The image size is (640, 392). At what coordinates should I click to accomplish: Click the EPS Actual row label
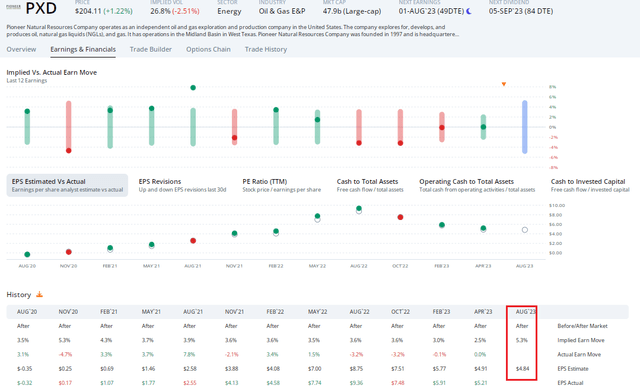570,383
